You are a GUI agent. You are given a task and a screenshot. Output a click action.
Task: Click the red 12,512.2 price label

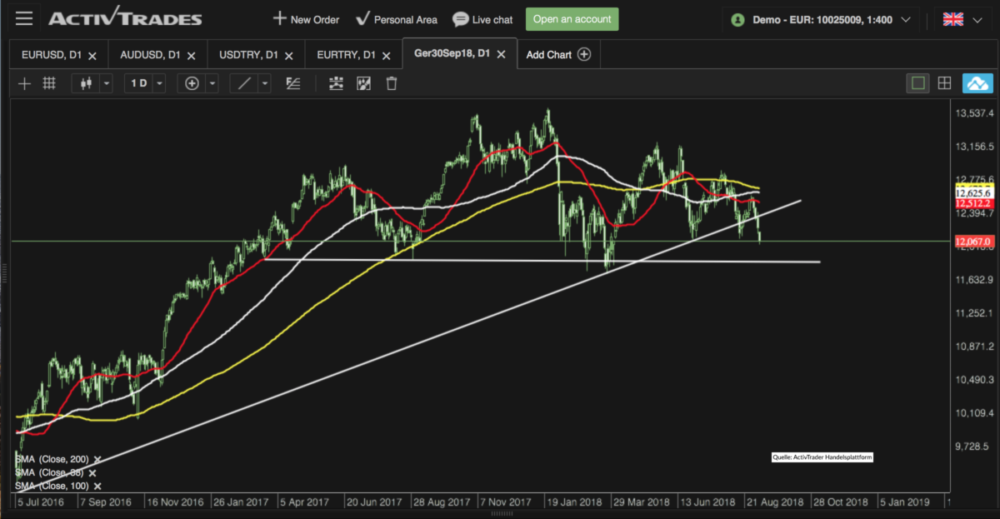coord(974,203)
